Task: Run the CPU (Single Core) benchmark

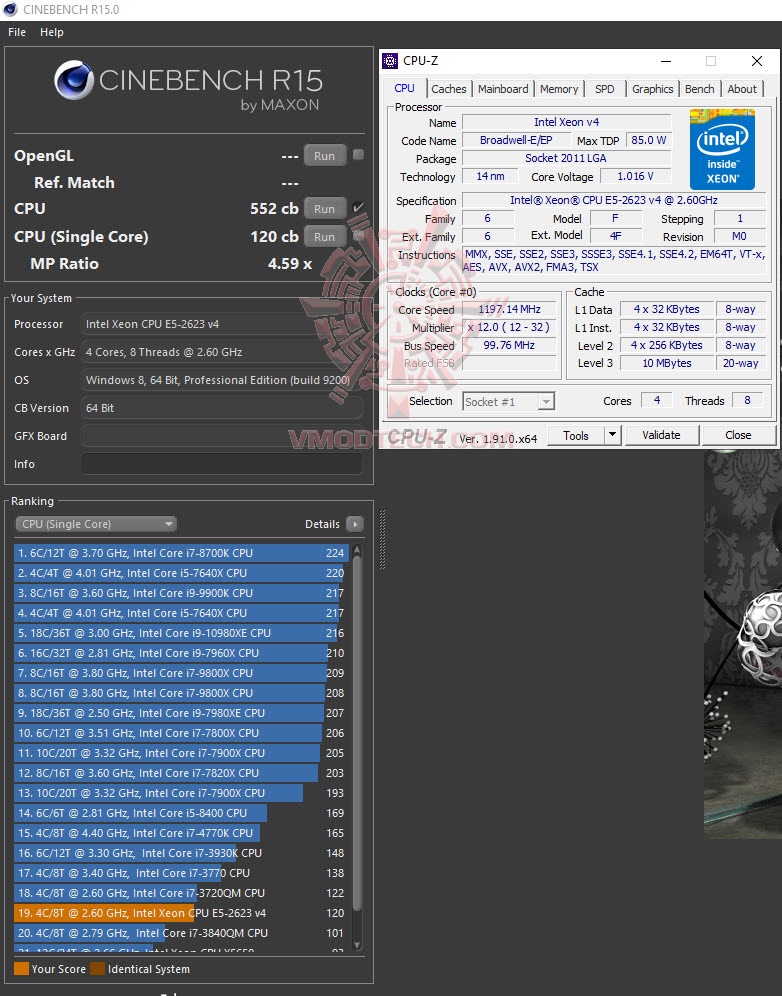Action: click(325, 237)
